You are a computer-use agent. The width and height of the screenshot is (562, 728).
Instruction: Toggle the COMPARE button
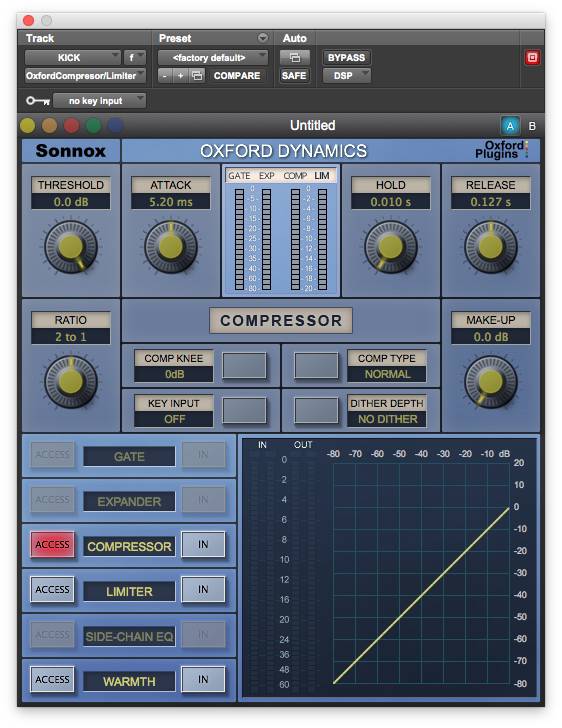coord(237,76)
